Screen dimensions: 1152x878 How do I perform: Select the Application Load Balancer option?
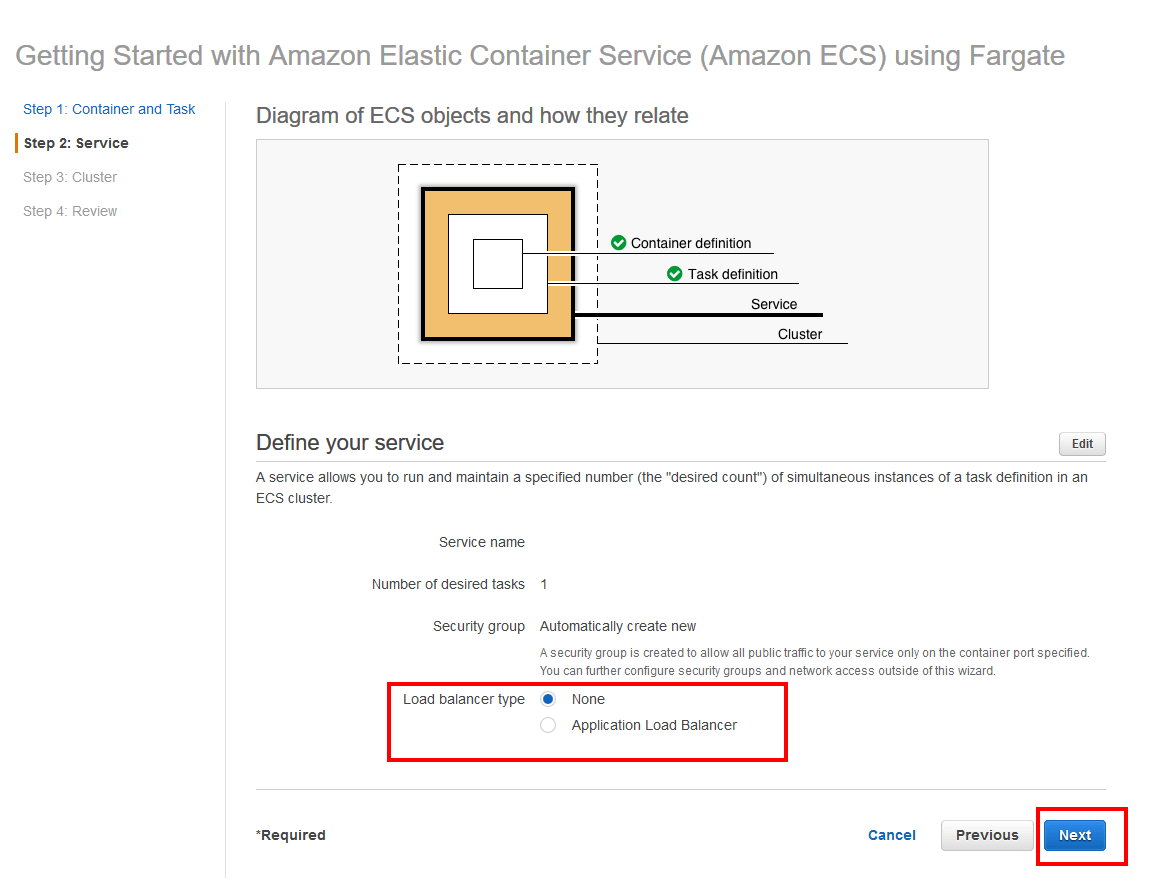pyautogui.click(x=548, y=724)
